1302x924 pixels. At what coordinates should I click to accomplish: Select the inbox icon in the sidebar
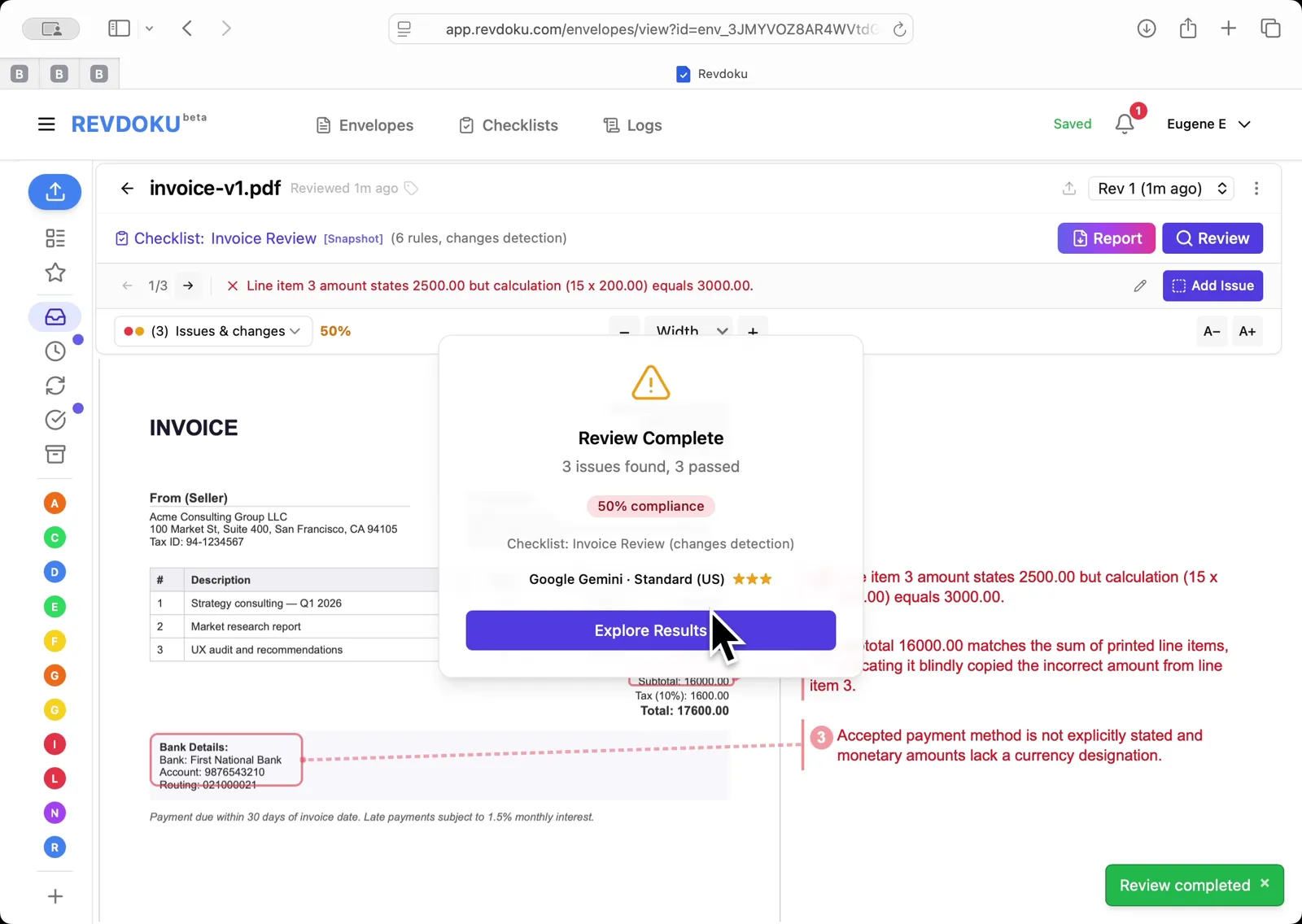coord(55,316)
